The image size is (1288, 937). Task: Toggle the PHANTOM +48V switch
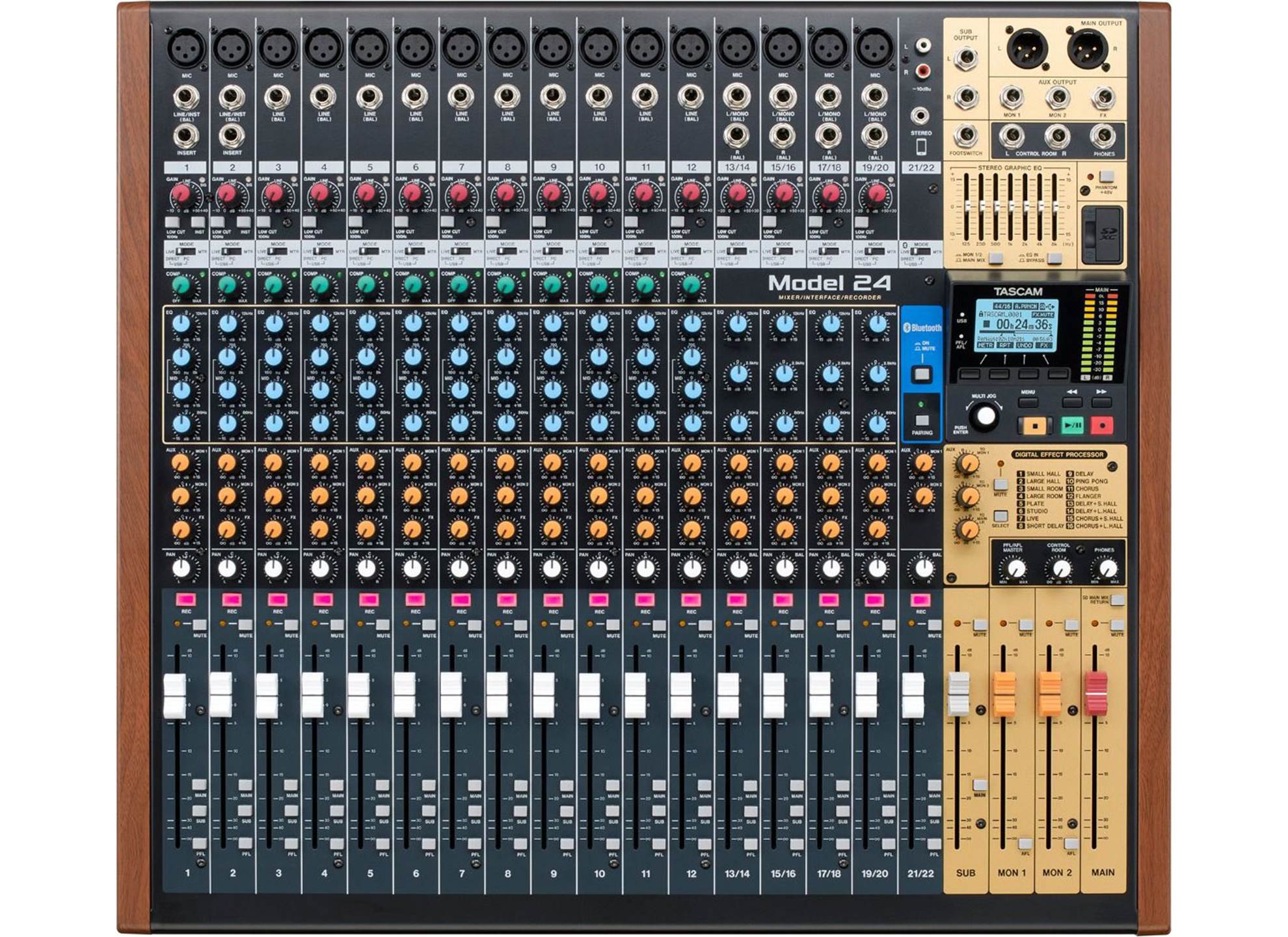tap(1105, 177)
